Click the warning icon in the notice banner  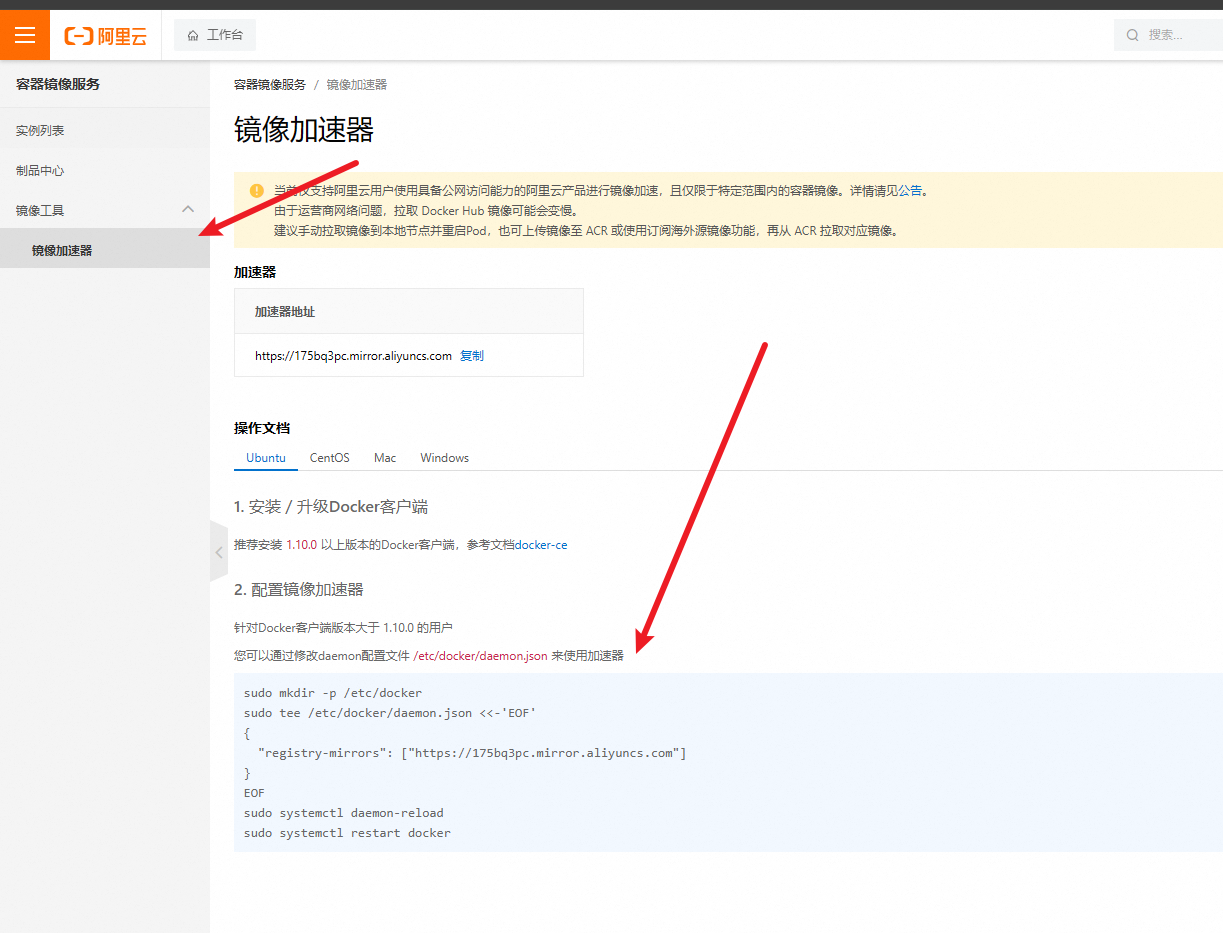[257, 190]
